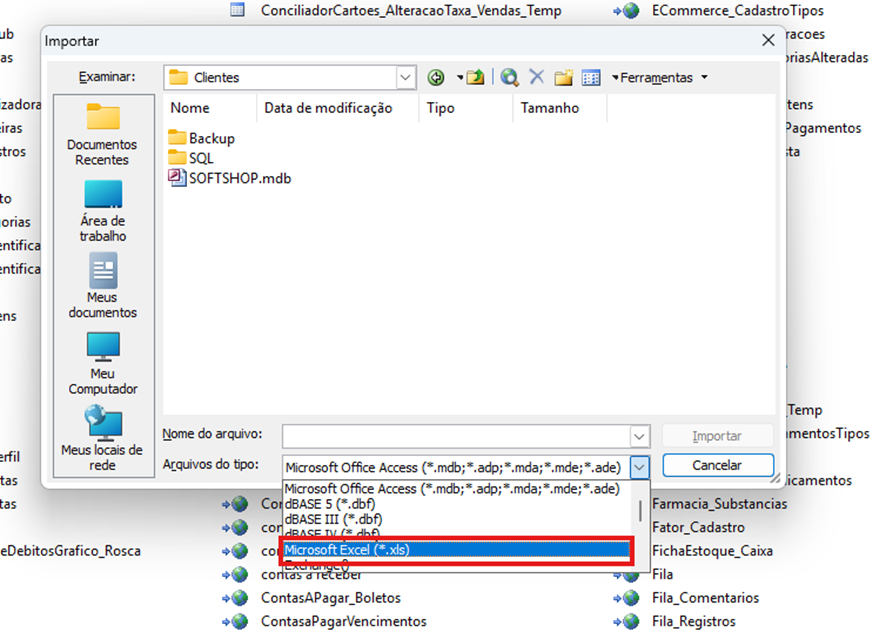Click the Search the Web globe icon

(x=510, y=77)
